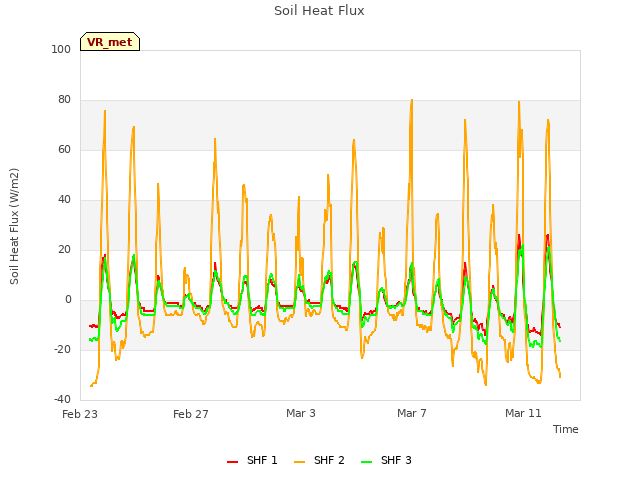Click the 20 y-axis tick label
Image resolution: width=640 pixels, height=480 pixels.
click(x=64, y=249)
